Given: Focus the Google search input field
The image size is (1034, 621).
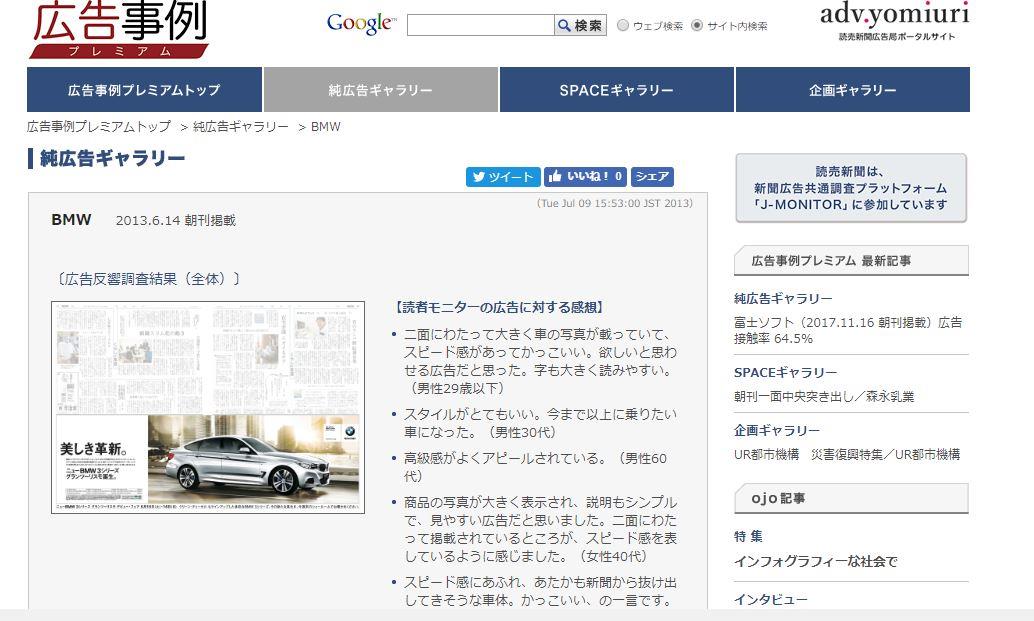Looking at the screenshot, I should tap(481, 26).
